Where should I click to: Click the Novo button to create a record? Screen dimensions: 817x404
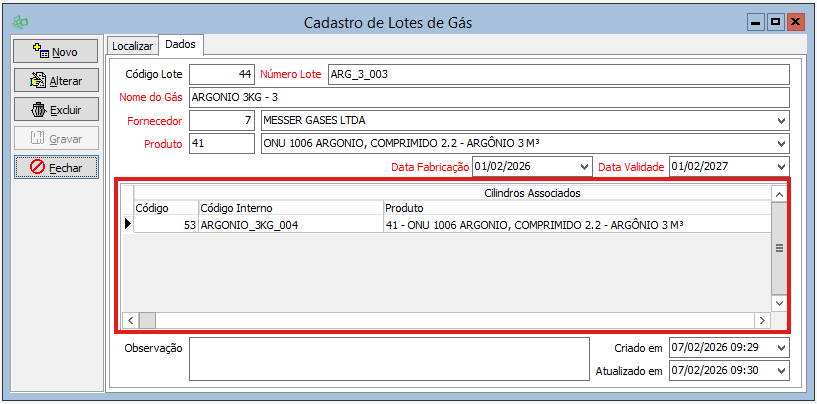point(55,51)
